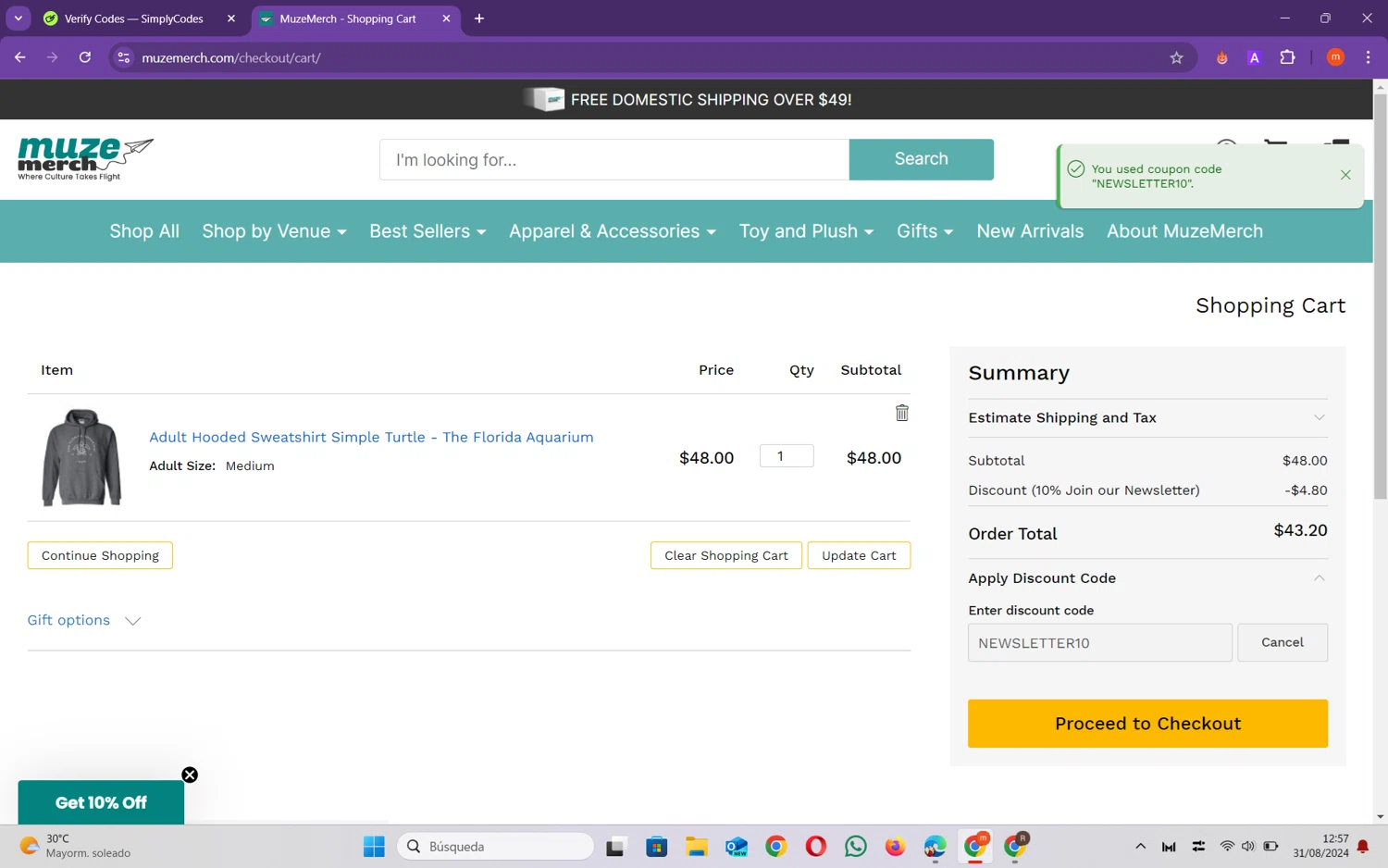Viewport: 1388px width, 868px height.
Task: Close the MuzeMerch Shopping Cart tab
Action: point(446,19)
